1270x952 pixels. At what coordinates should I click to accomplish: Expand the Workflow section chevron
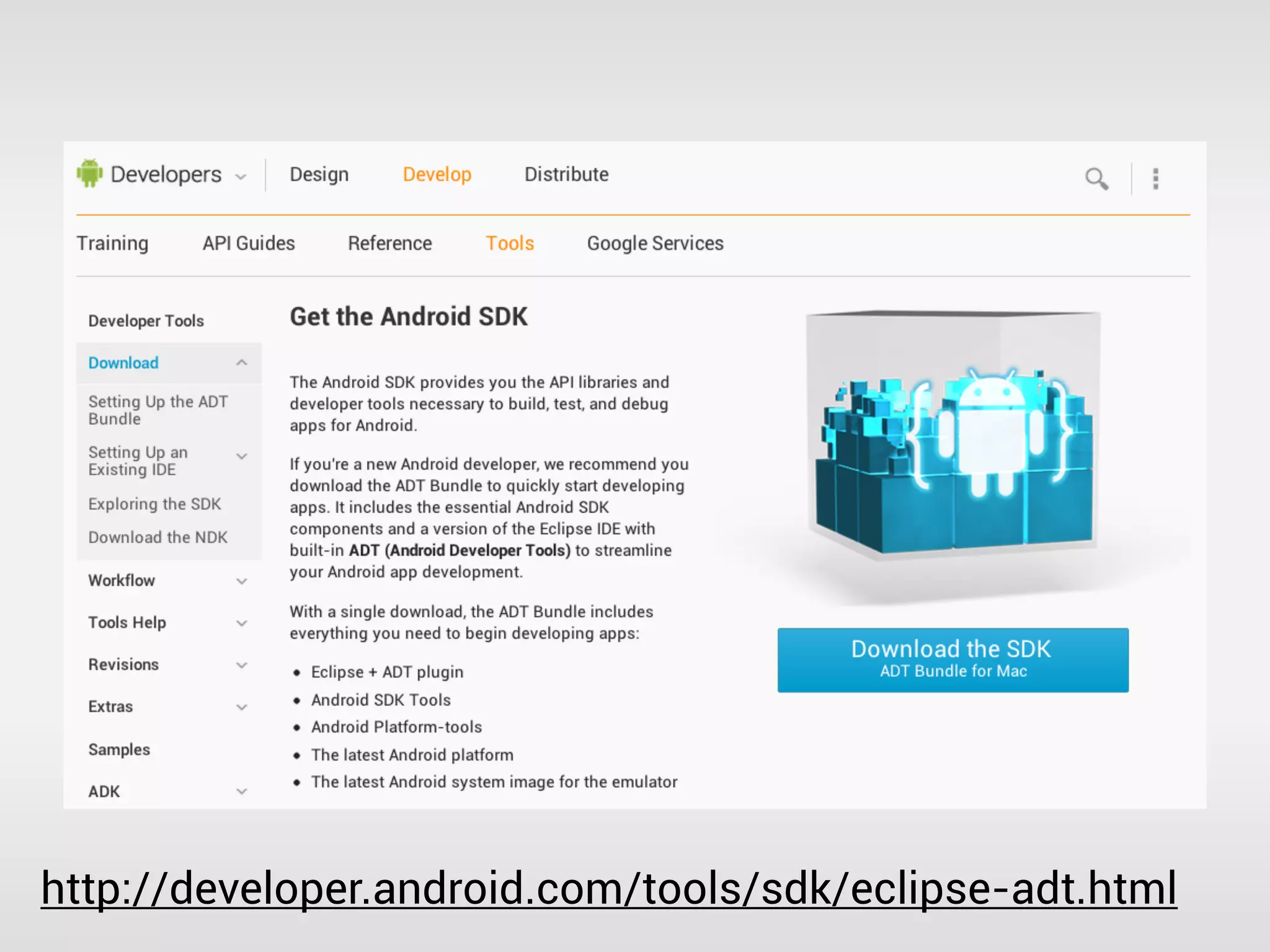pyautogui.click(x=242, y=581)
